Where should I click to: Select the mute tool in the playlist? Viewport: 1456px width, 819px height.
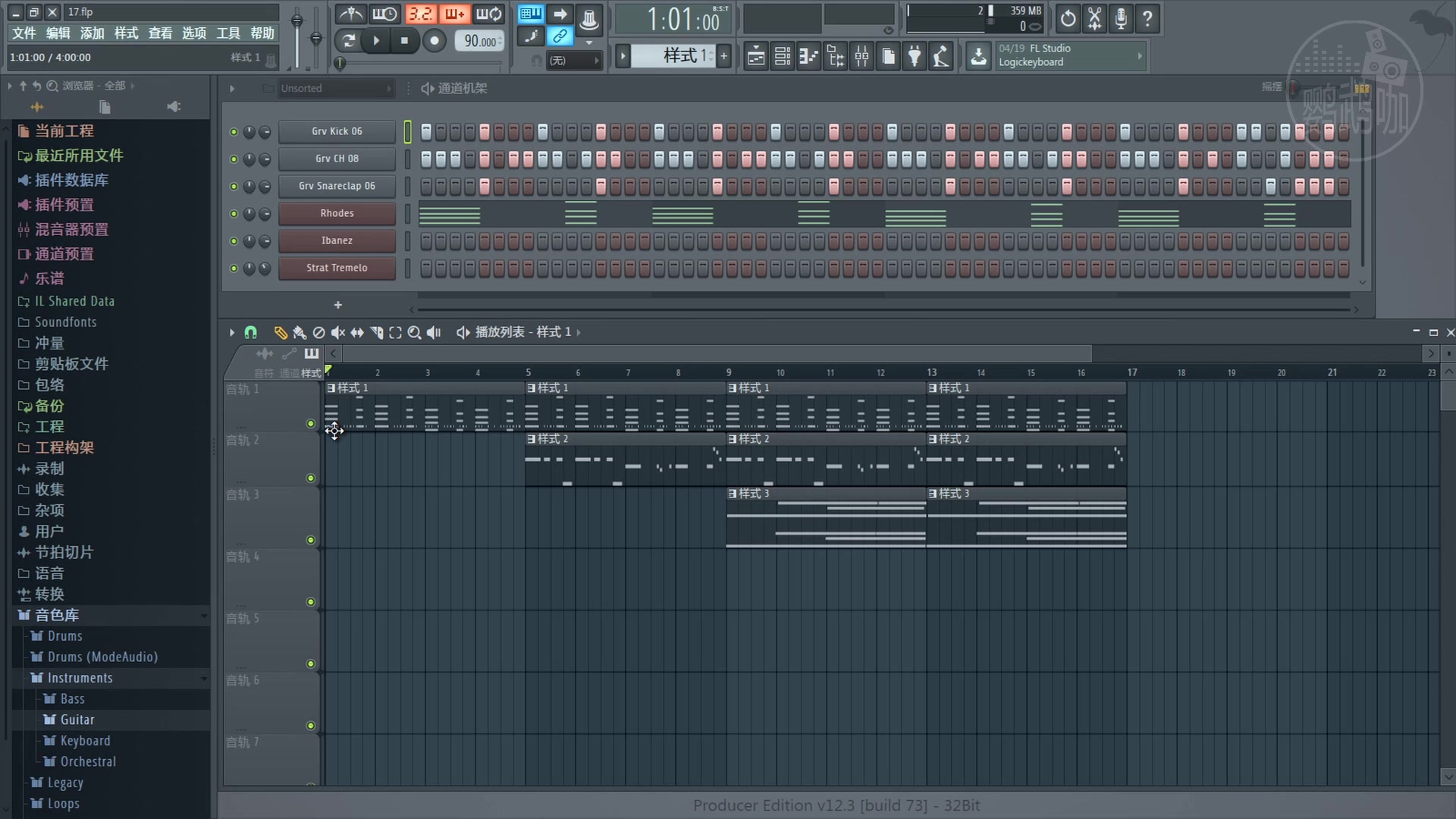pyautogui.click(x=337, y=333)
